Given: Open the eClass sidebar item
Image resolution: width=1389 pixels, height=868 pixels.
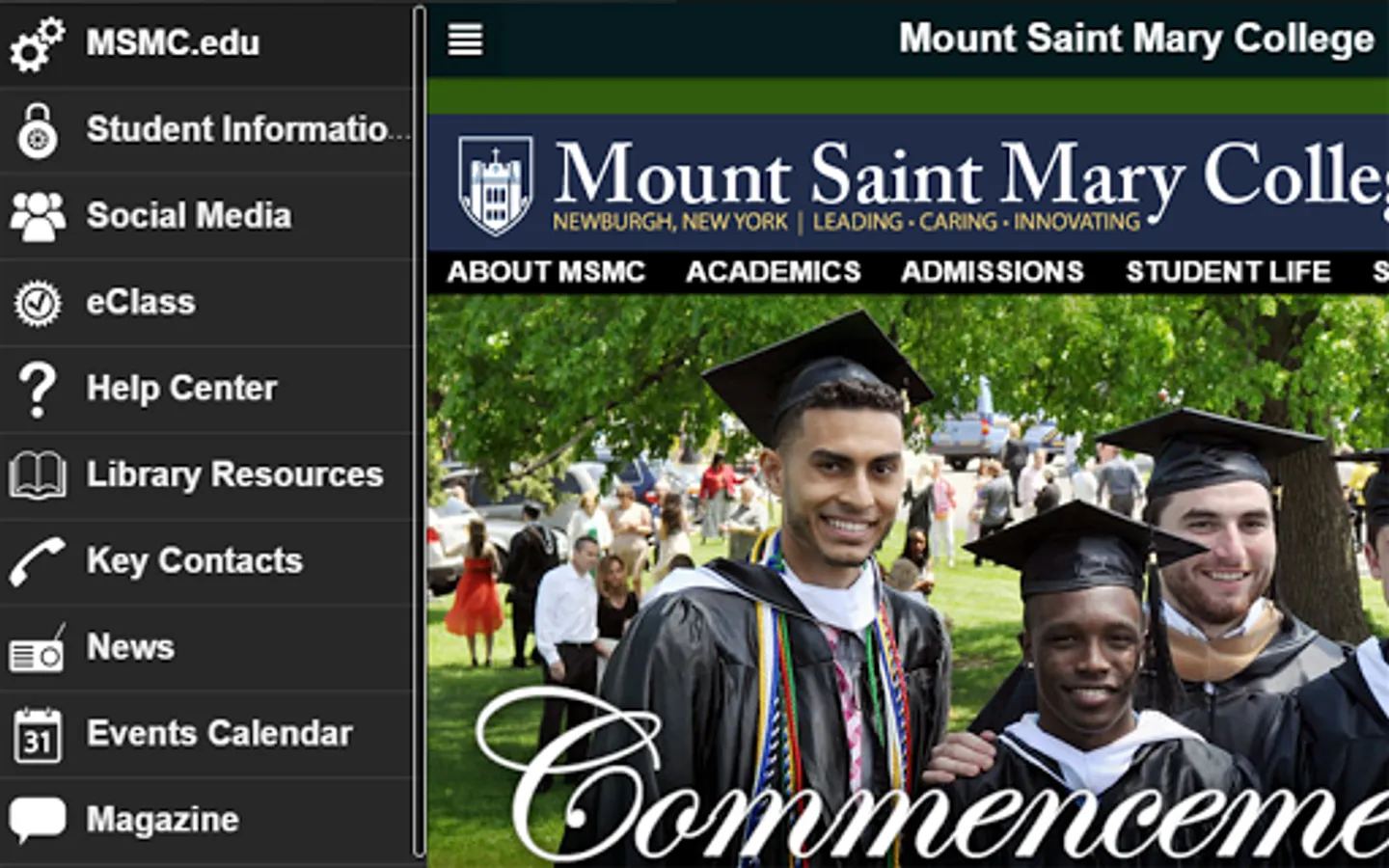Looking at the screenshot, I should (206, 303).
